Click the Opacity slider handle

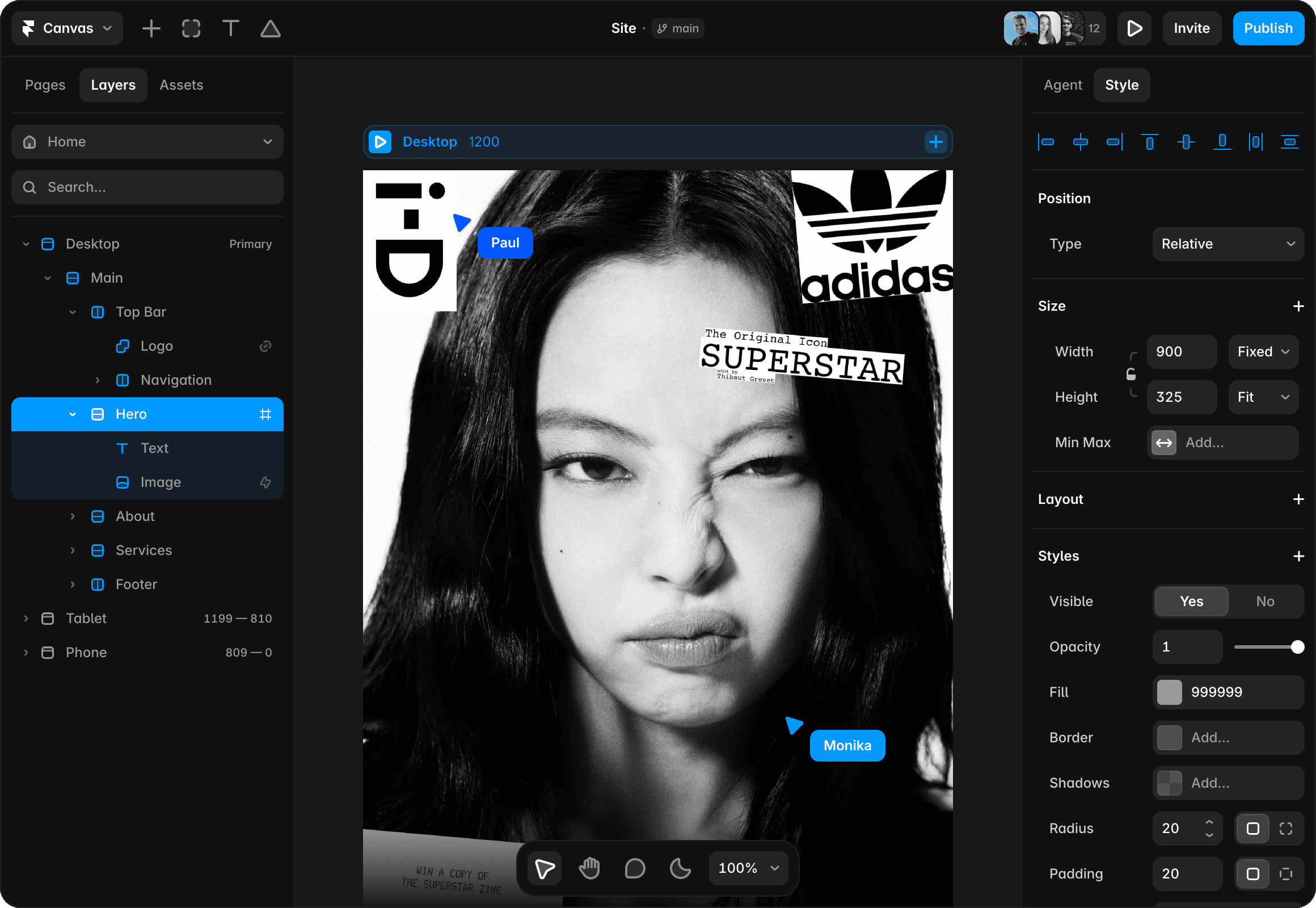click(x=1297, y=647)
